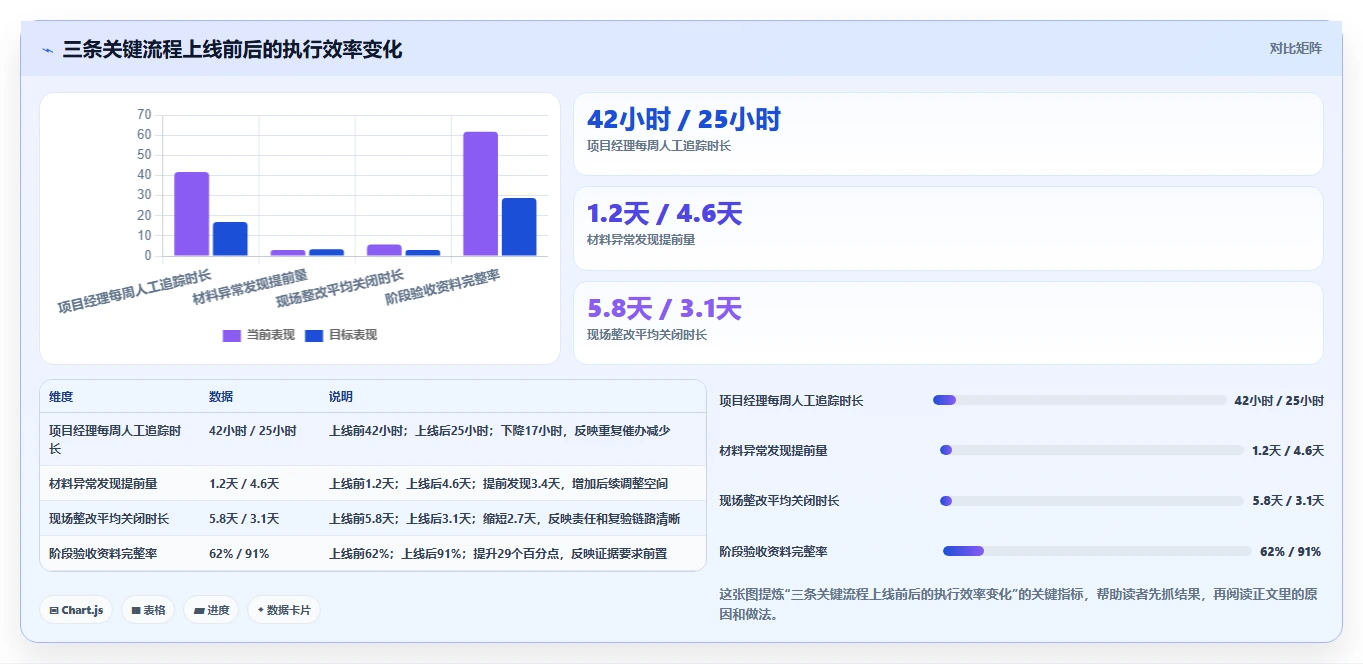
Task: Toggle the 目标表现 legend entry in the chart
Action: click(x=340, y=335)
